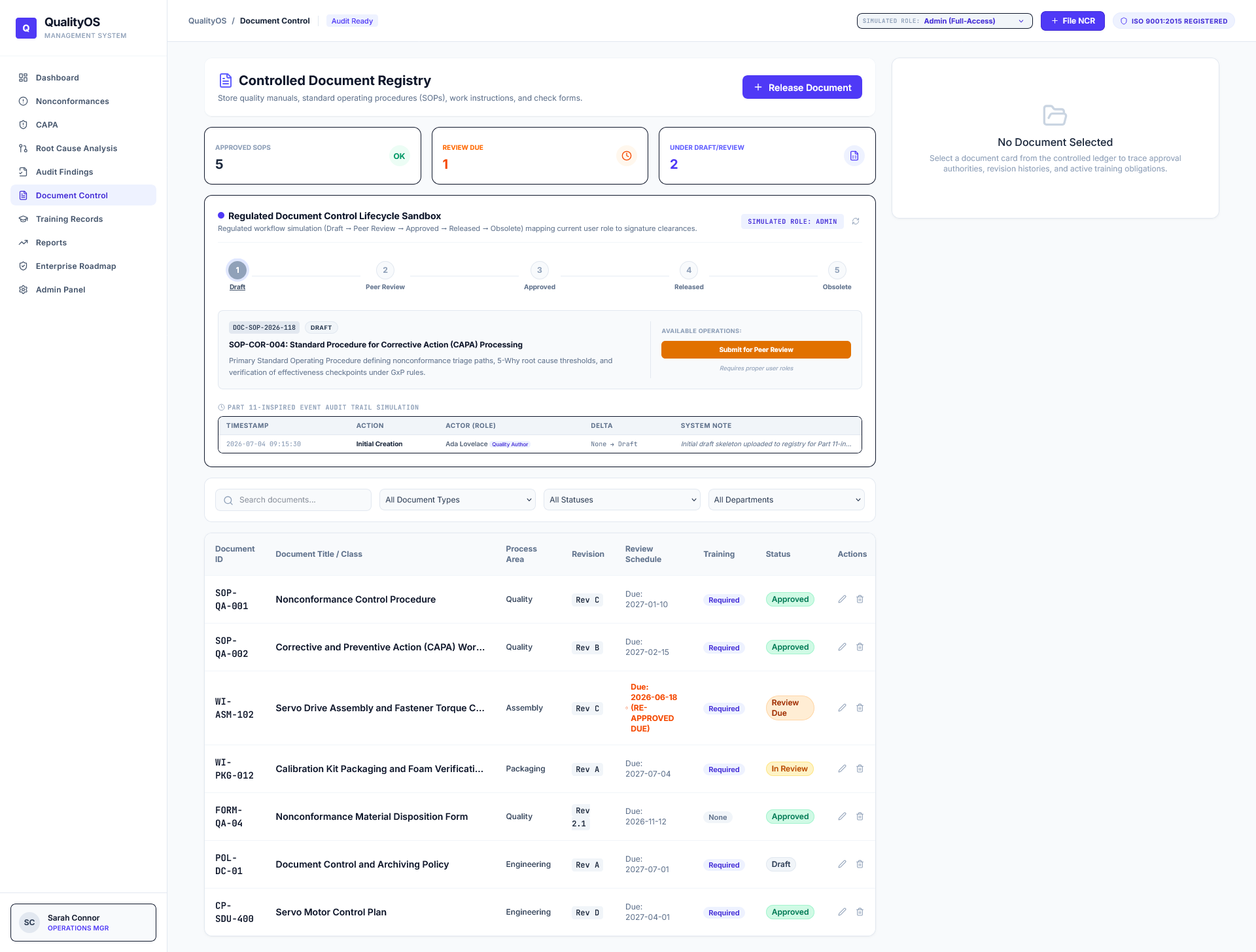Click the ISO 9001:2015 Registered badge
This screenshot has height=952, width=1256.
coord(1174,21)
